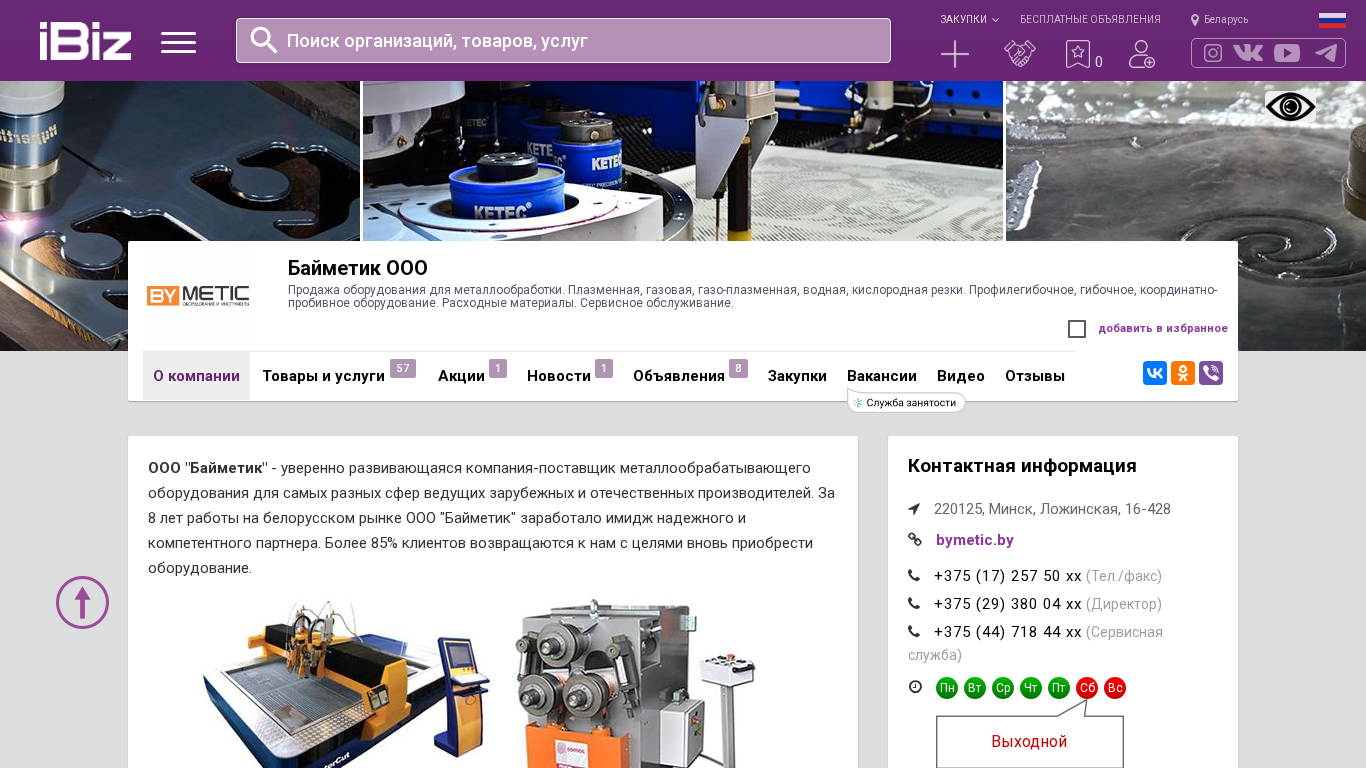
Task: Share company on Odnoklassniki
Action: pyautogui.click(x=1183, y=373)
